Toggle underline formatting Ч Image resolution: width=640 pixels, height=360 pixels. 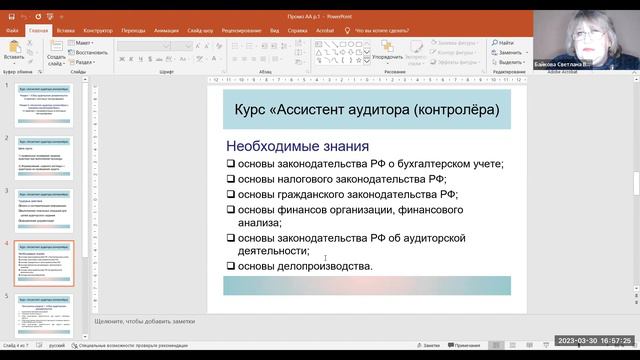pos(140,59)
